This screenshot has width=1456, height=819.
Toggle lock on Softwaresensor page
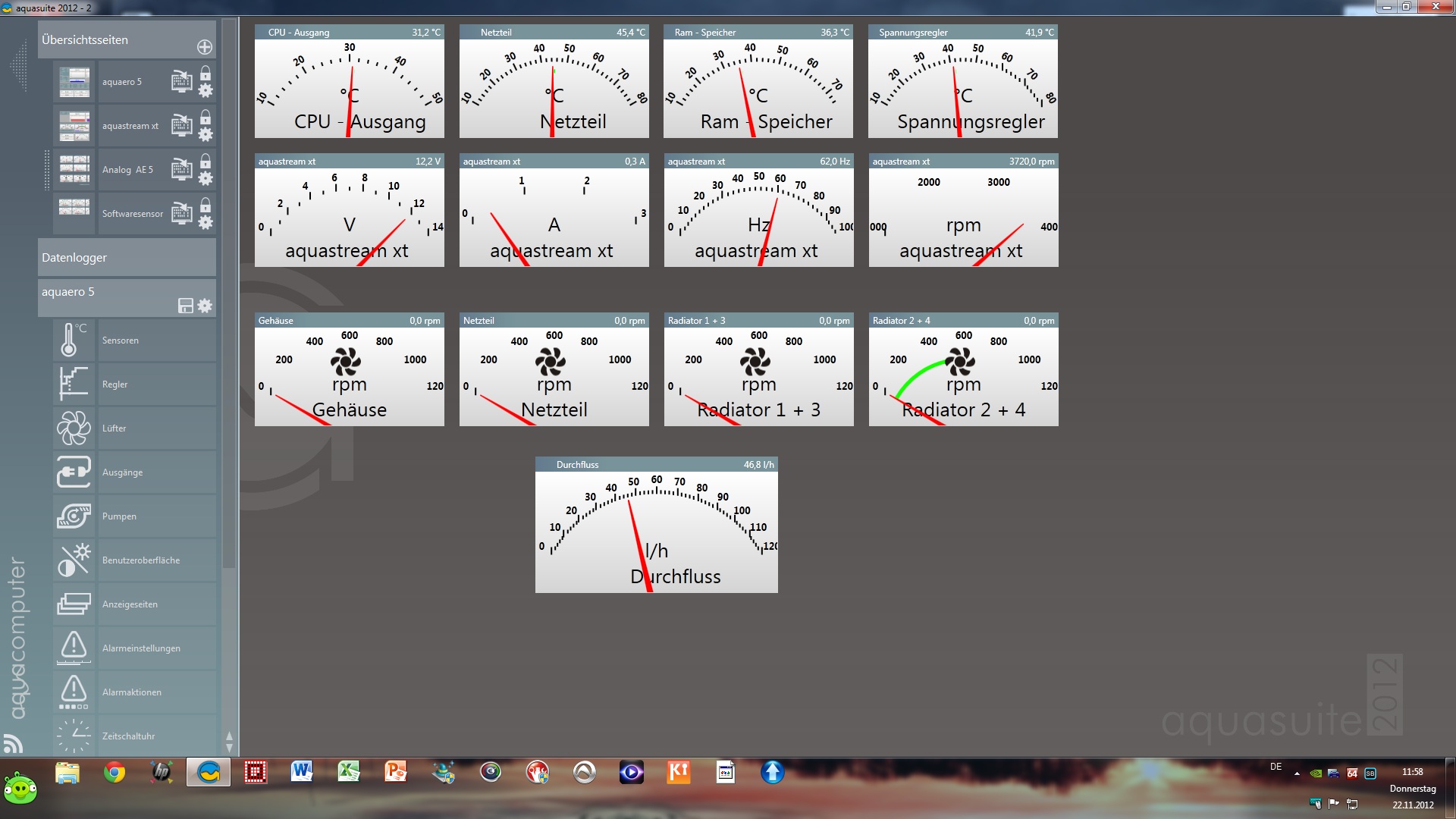click(x=206, y=205)
